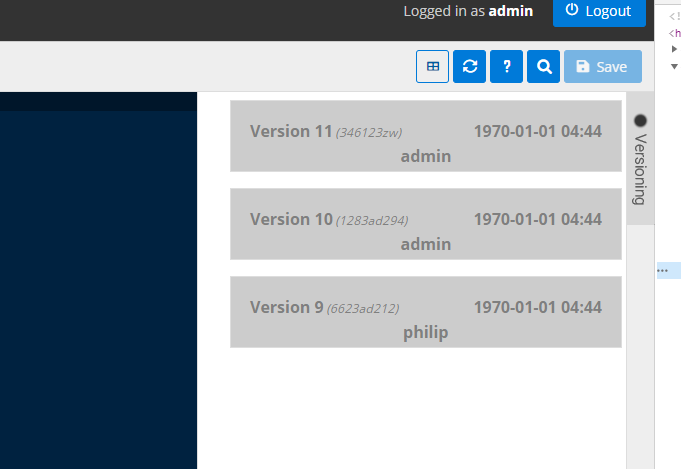Select the Version 10 entry

tap(425, 224)
